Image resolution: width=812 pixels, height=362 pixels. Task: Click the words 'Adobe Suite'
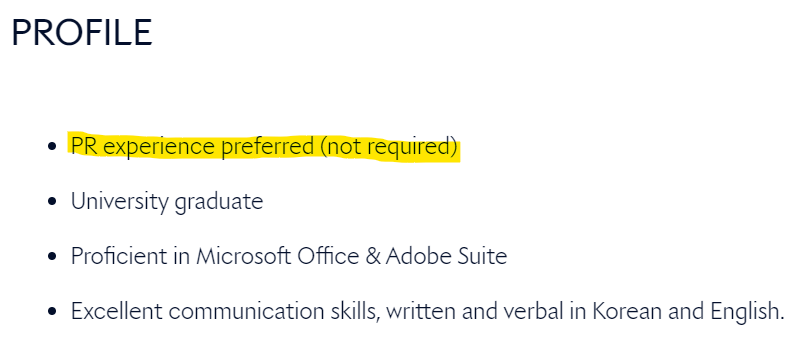446,256
